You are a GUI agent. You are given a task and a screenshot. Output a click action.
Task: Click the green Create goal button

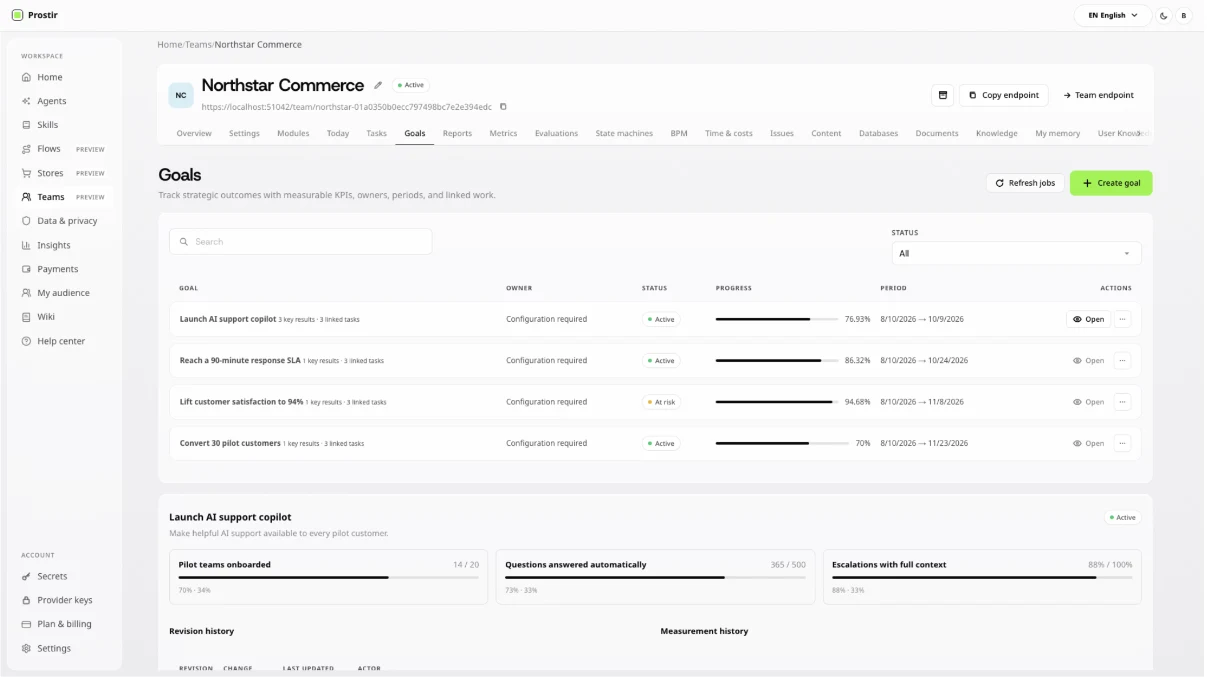pyautogui.click(x=1111, y=183)
